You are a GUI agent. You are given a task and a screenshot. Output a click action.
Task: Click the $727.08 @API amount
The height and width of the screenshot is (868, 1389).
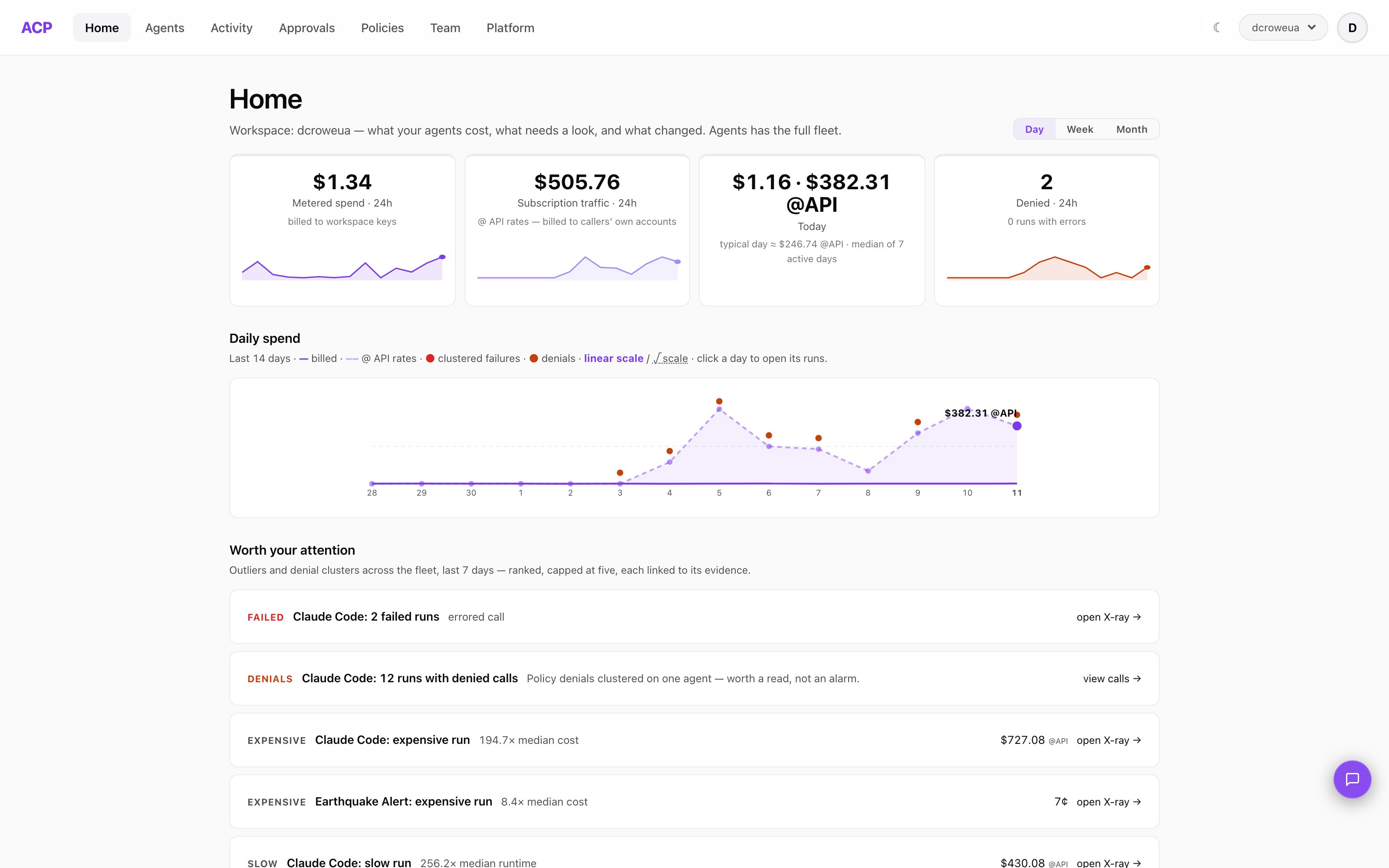click(x=1034, y=740)
